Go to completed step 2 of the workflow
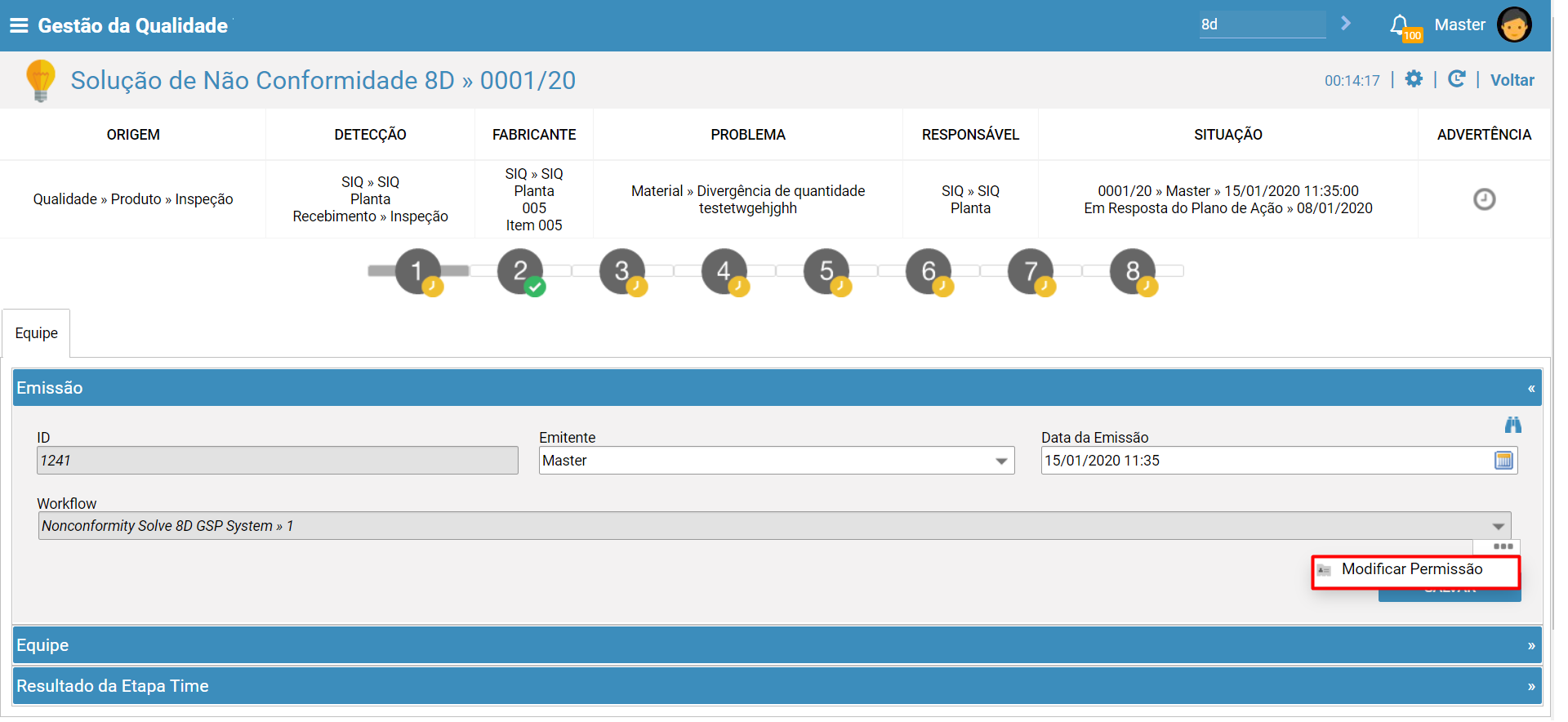 coord(520,271)
